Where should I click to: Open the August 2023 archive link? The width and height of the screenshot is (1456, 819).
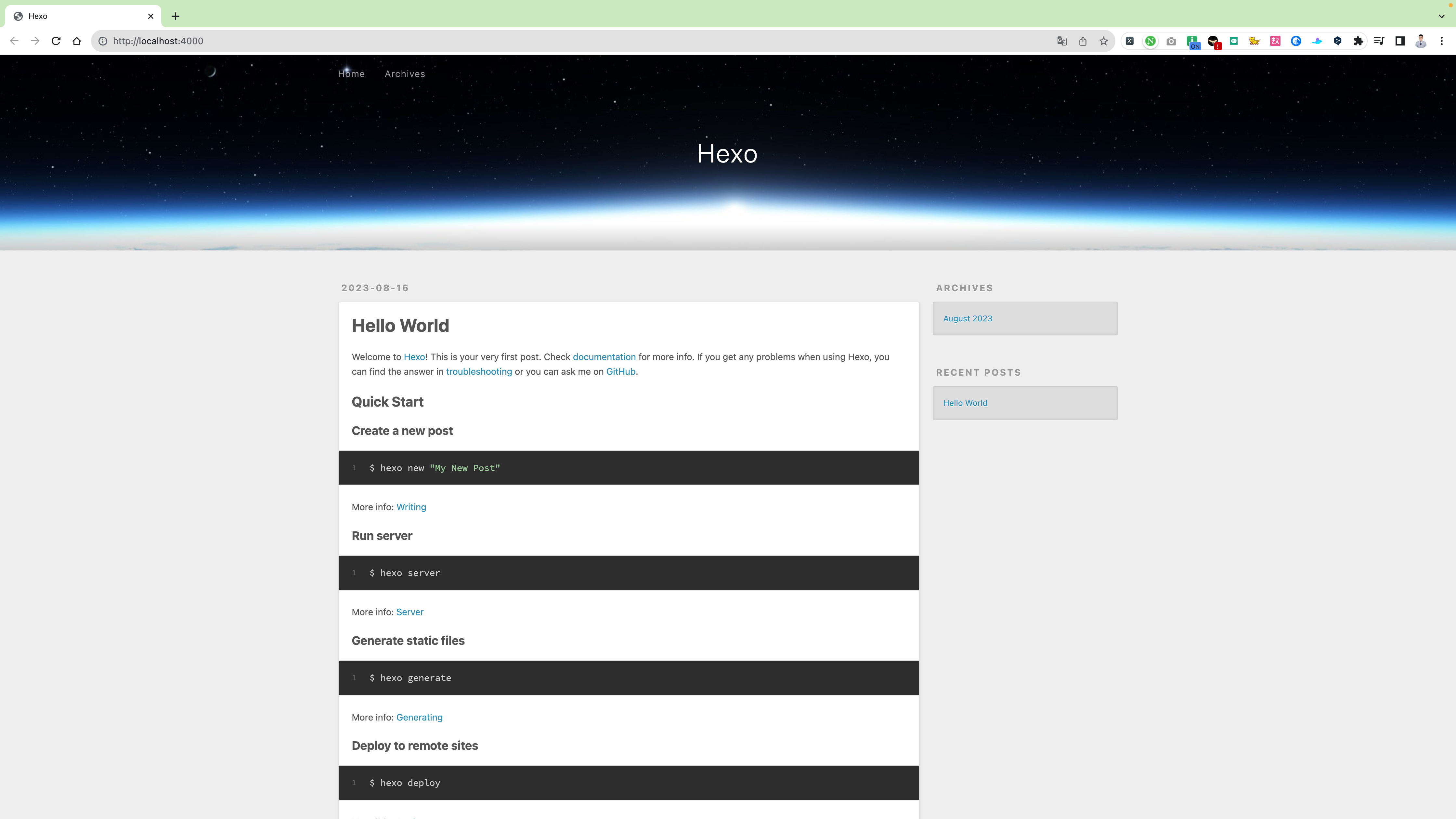tap(968, 319)
